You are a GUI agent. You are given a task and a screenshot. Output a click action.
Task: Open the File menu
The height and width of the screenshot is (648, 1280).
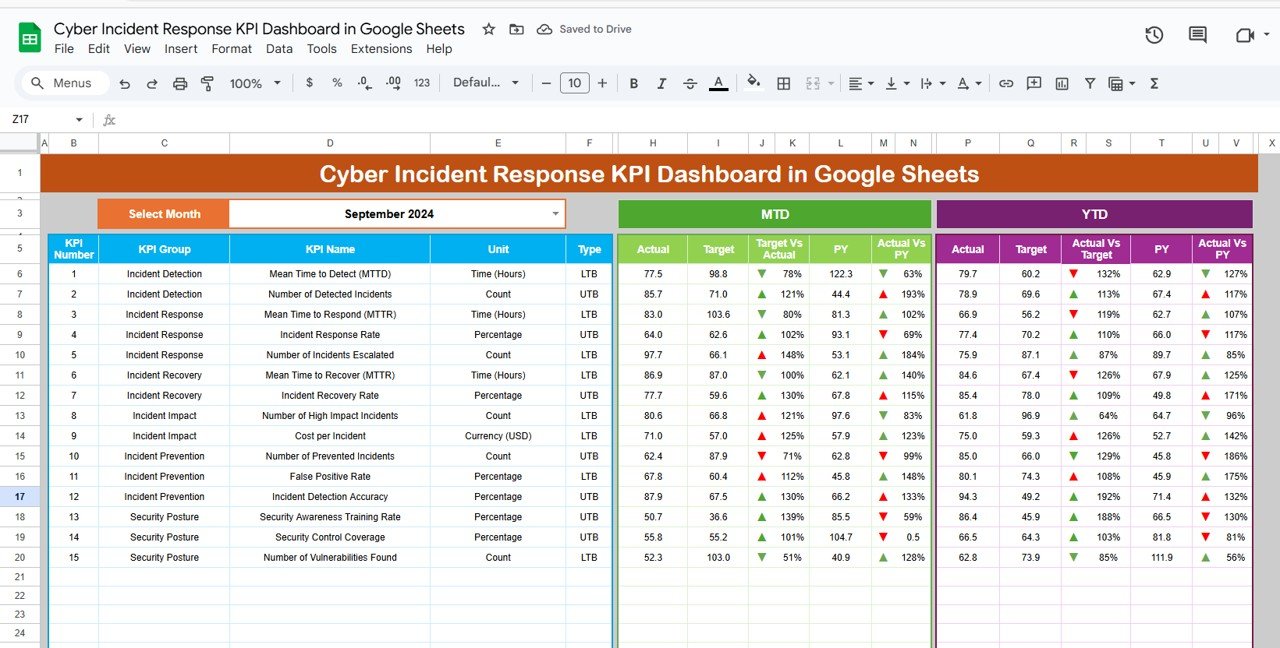click(64, 48)
